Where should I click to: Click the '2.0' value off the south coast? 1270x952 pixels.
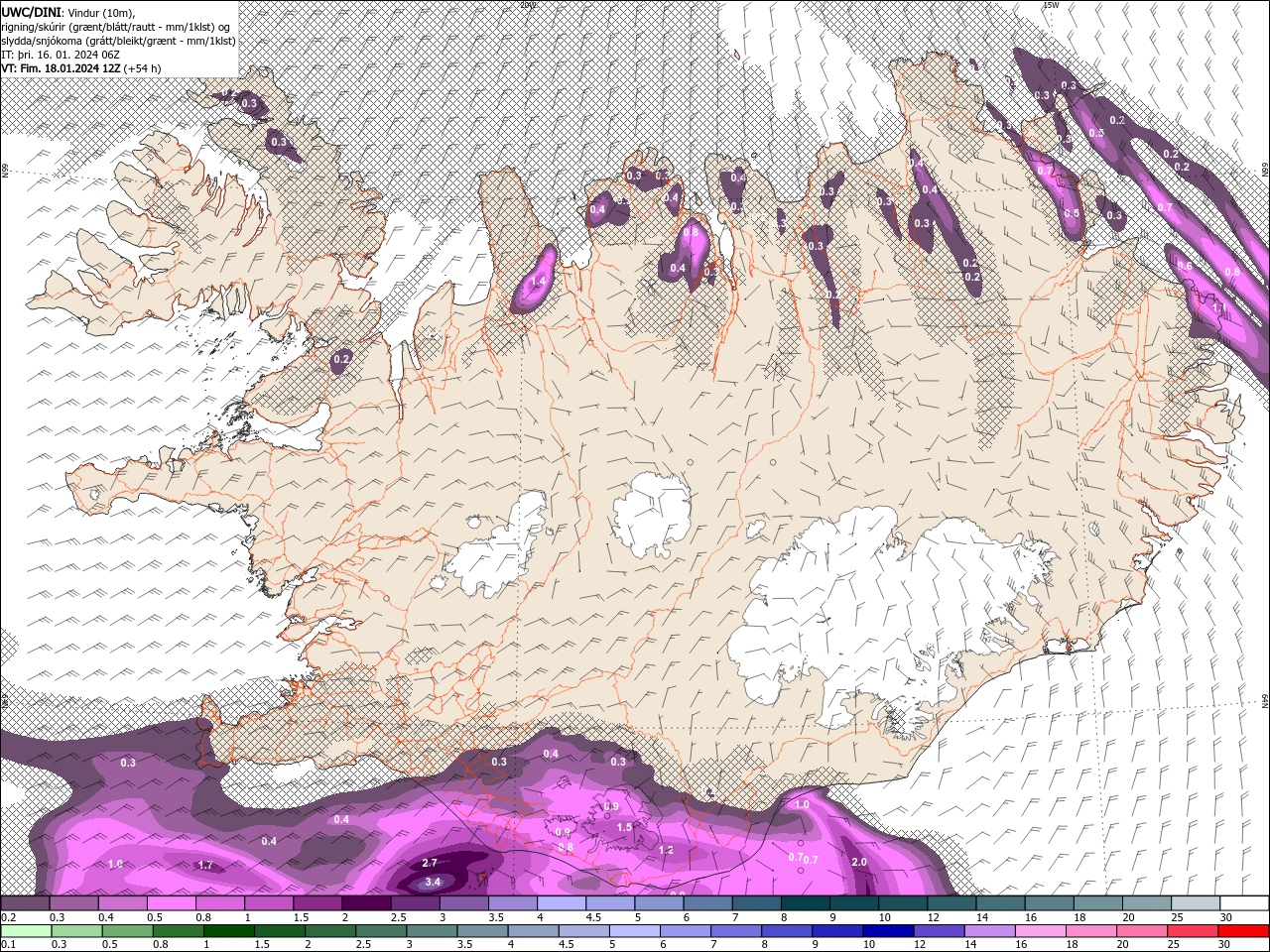[859, 862]
